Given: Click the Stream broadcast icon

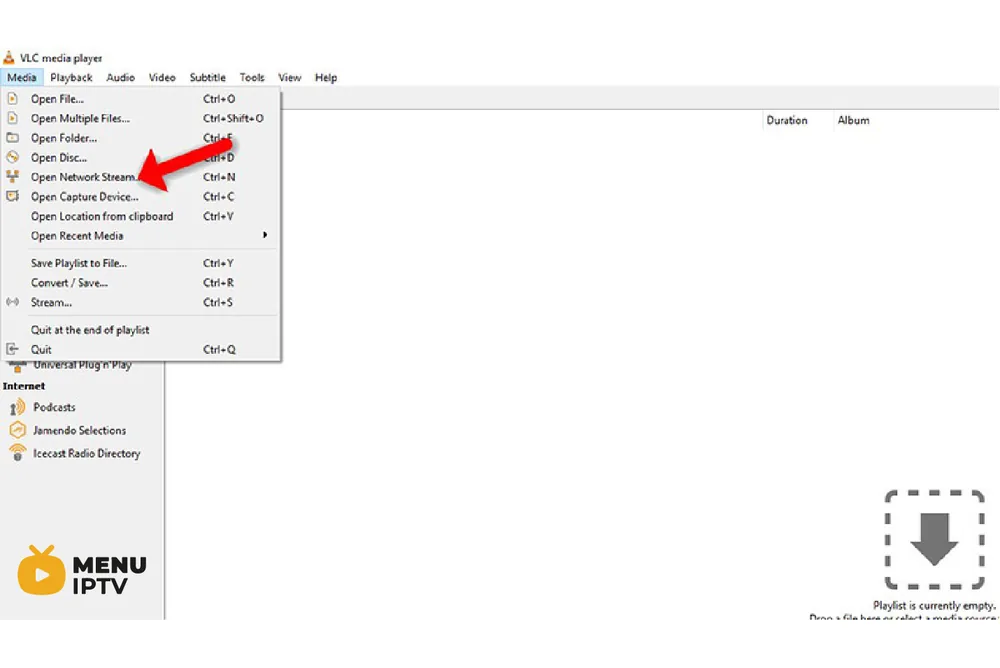Looking at the screenshot, I should (12, 302).
